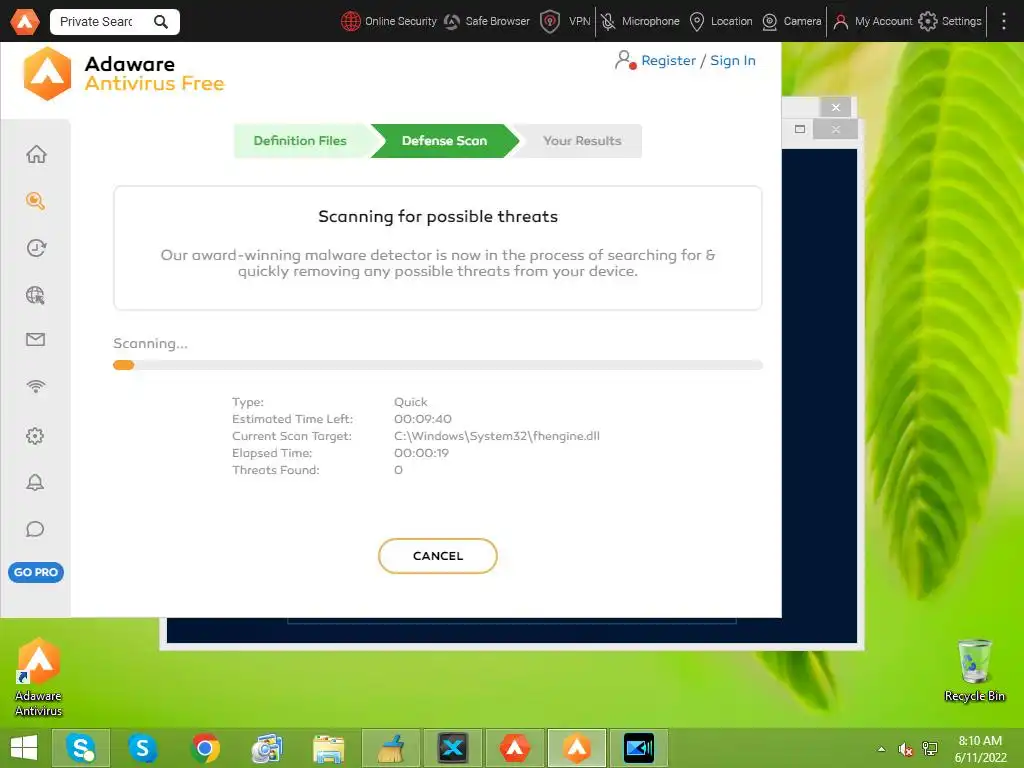Open My Account in top toolbar
The image size is (1024, 768).
[x=872, y=22]
